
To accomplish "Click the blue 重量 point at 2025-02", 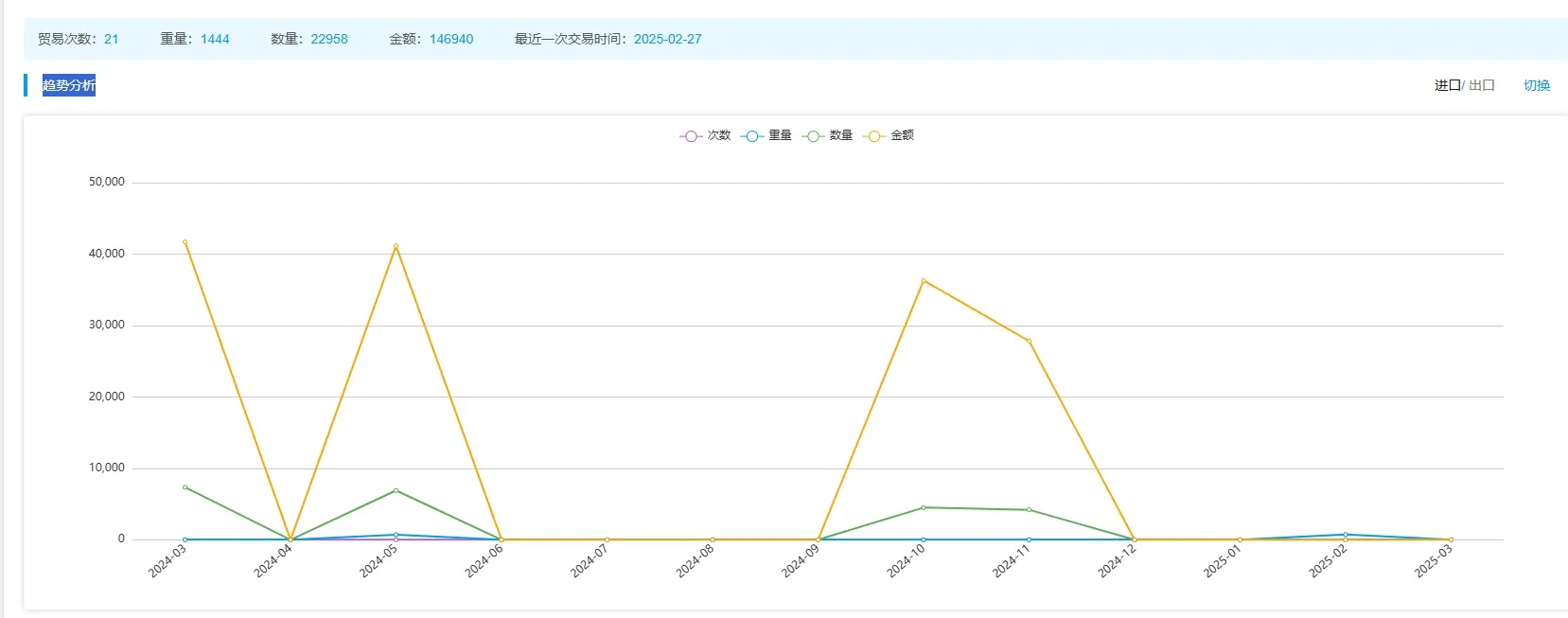I will click(1345, 535).
